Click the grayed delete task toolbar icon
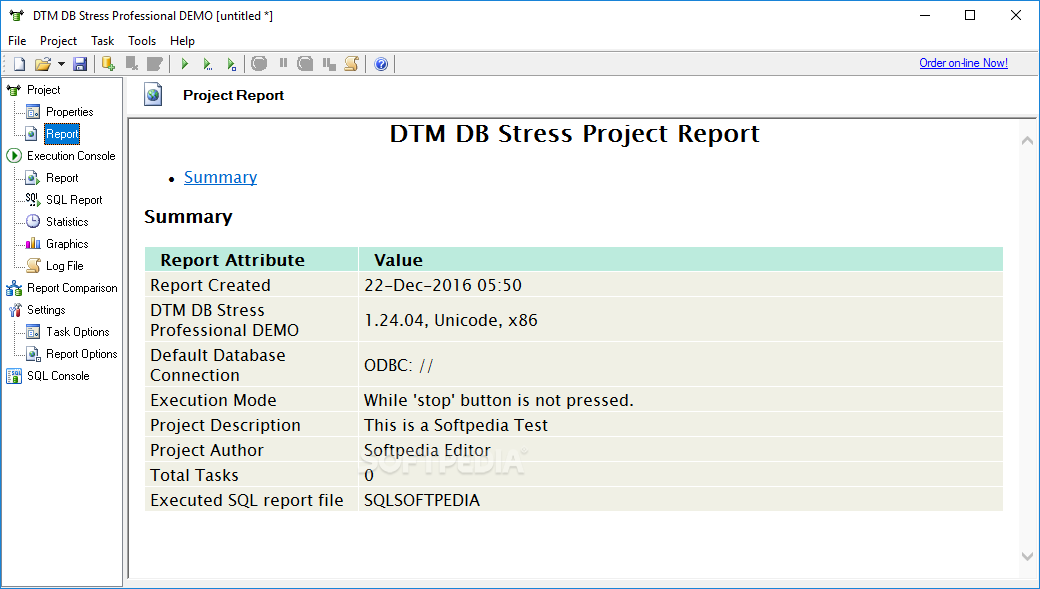The image size is (1040, 589). coord(132,64)
